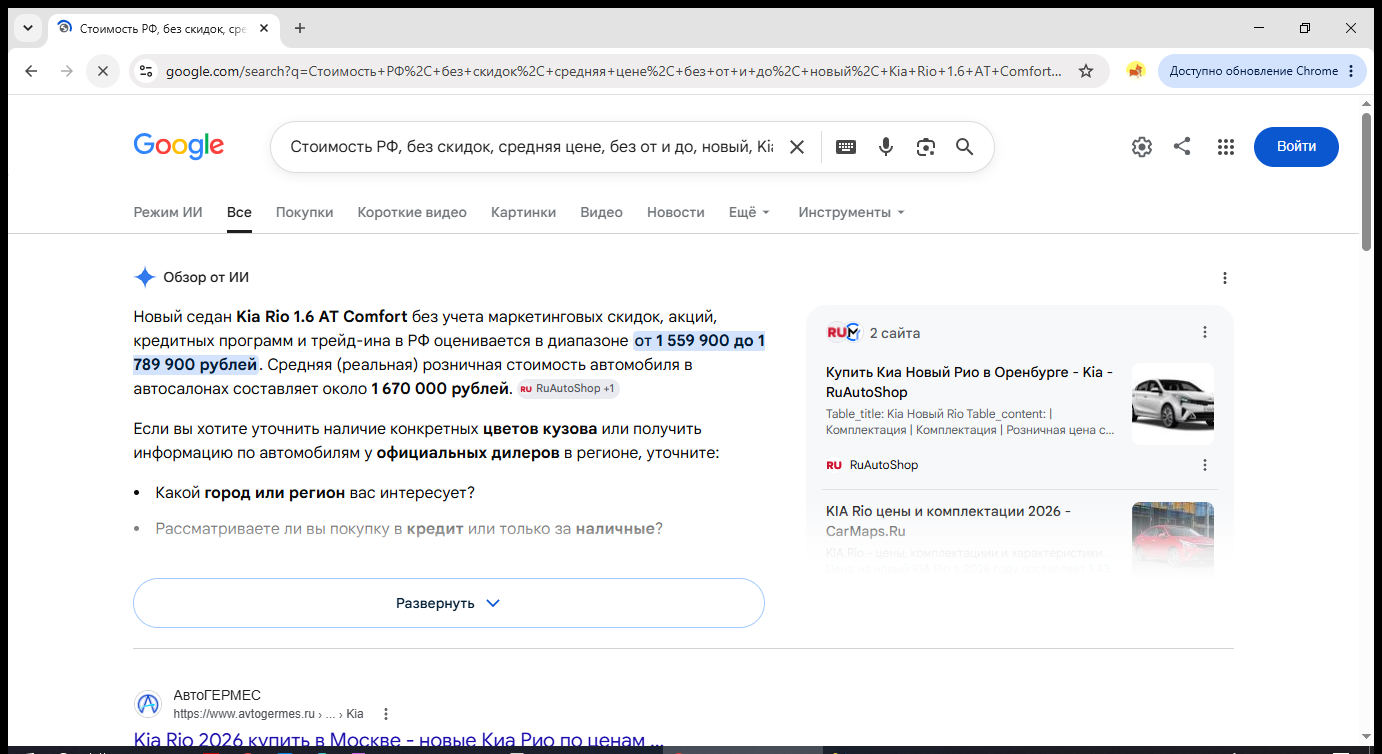Click the АвтоГЕРМЕС site favicon
The image size is (1382, 754).
(x=148, y=704)
